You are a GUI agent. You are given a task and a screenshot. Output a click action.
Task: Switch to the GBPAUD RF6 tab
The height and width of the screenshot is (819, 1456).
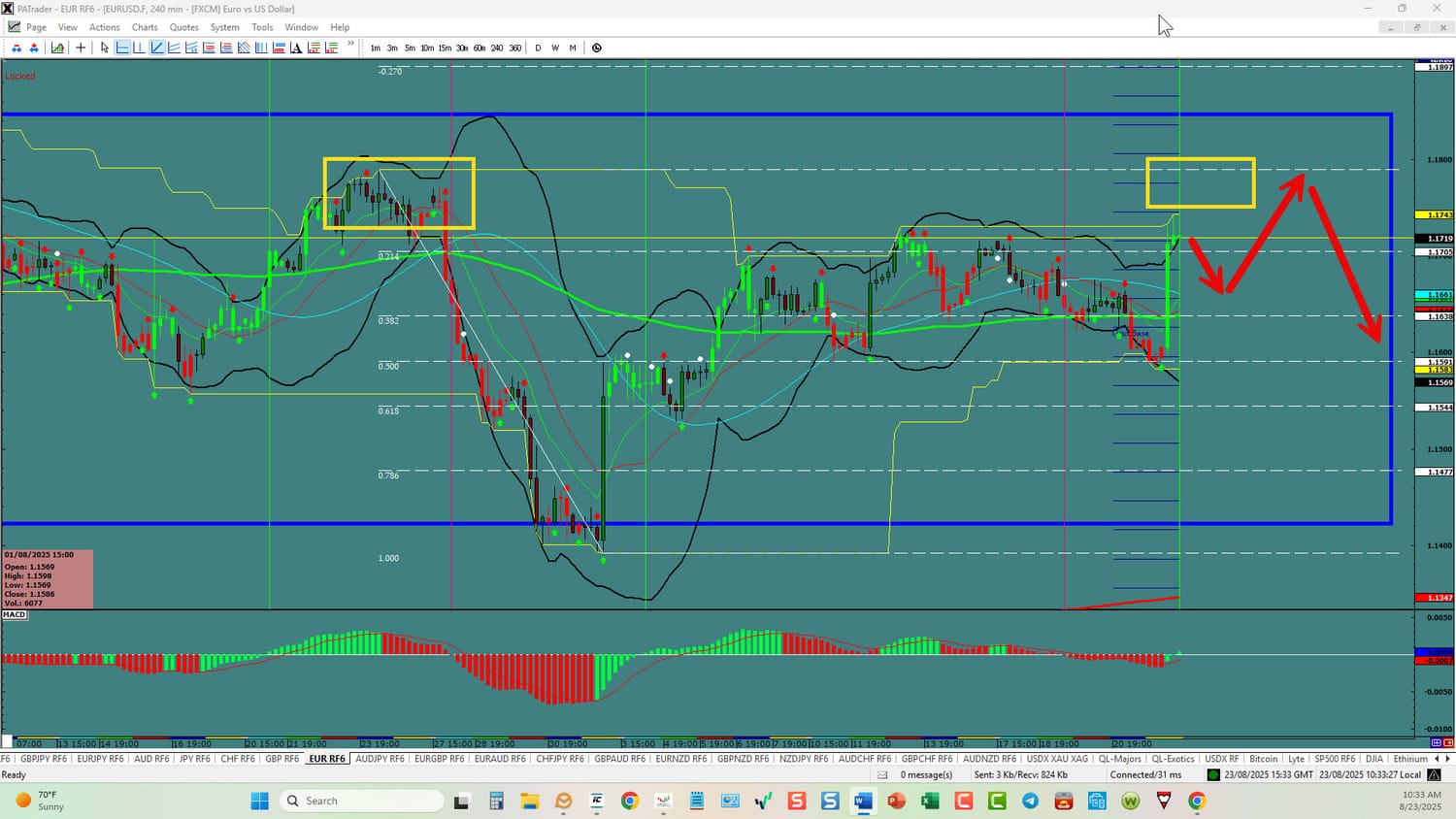(619, 759)
